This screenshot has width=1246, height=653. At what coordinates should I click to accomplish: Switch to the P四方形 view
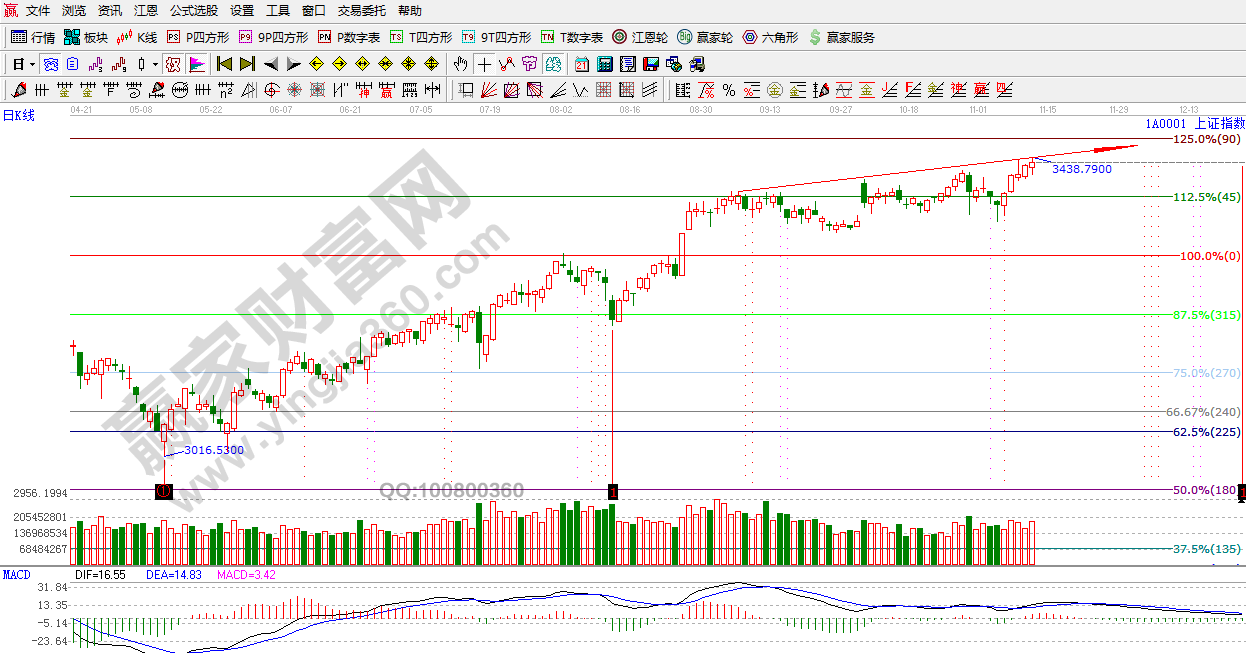198,37
